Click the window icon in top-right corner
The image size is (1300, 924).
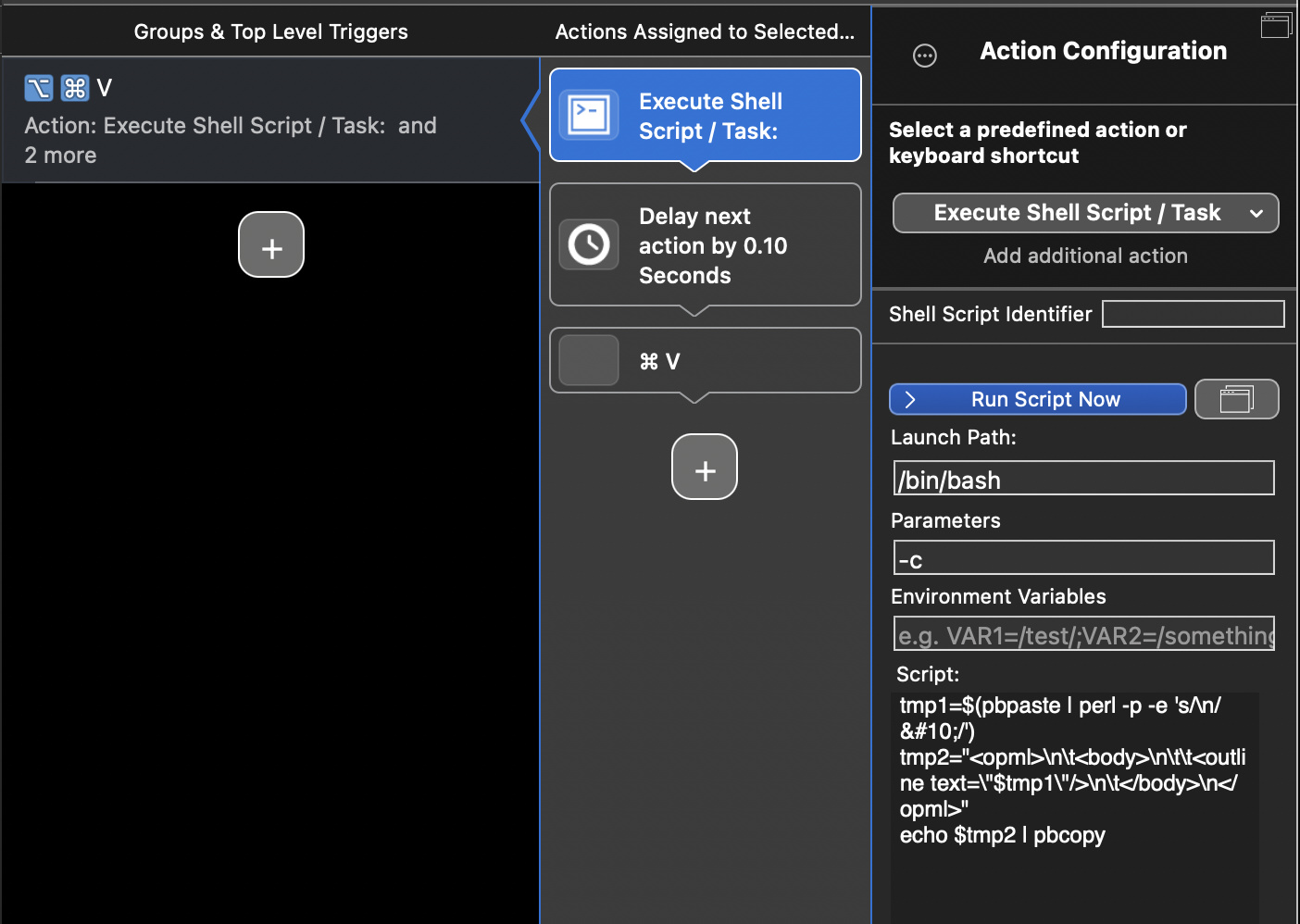click(x=1275, y=26)
